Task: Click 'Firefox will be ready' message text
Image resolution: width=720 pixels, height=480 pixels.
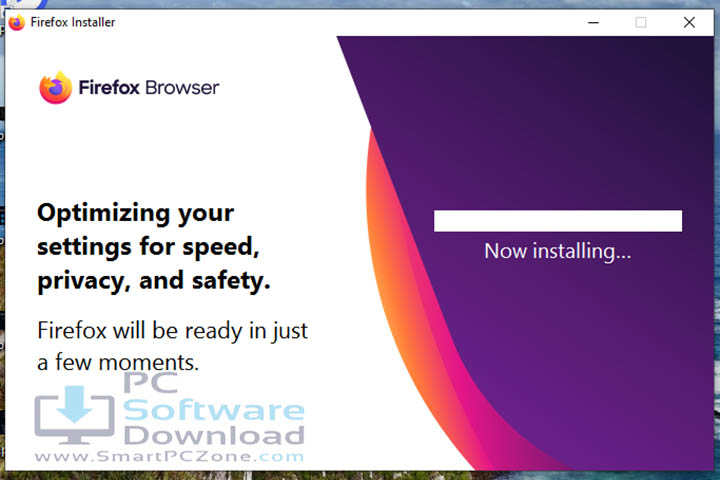Action: coord(173,346)
